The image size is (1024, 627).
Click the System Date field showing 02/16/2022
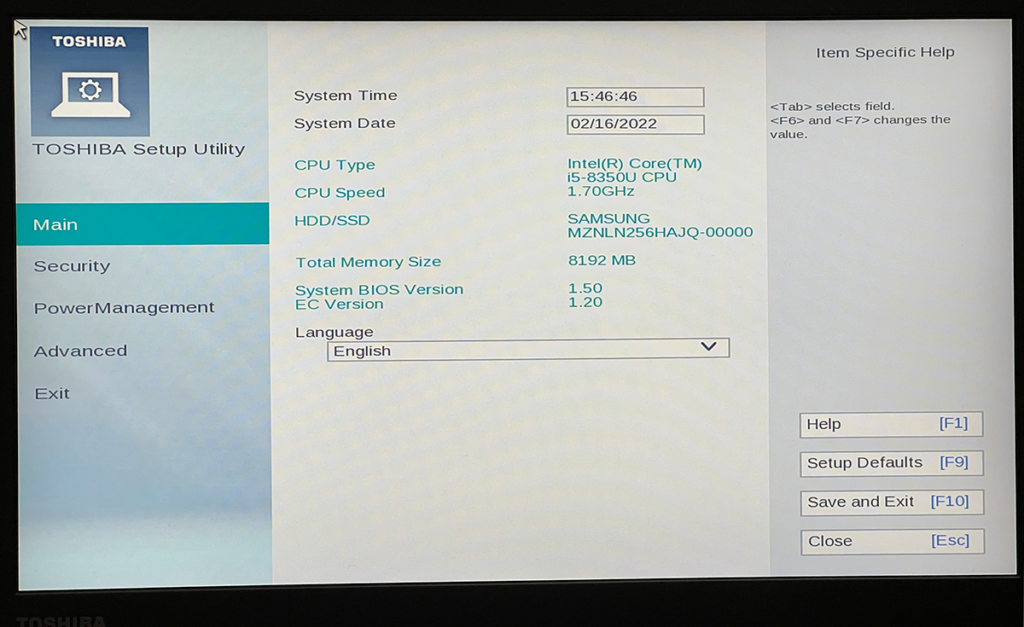coord(635,124)
